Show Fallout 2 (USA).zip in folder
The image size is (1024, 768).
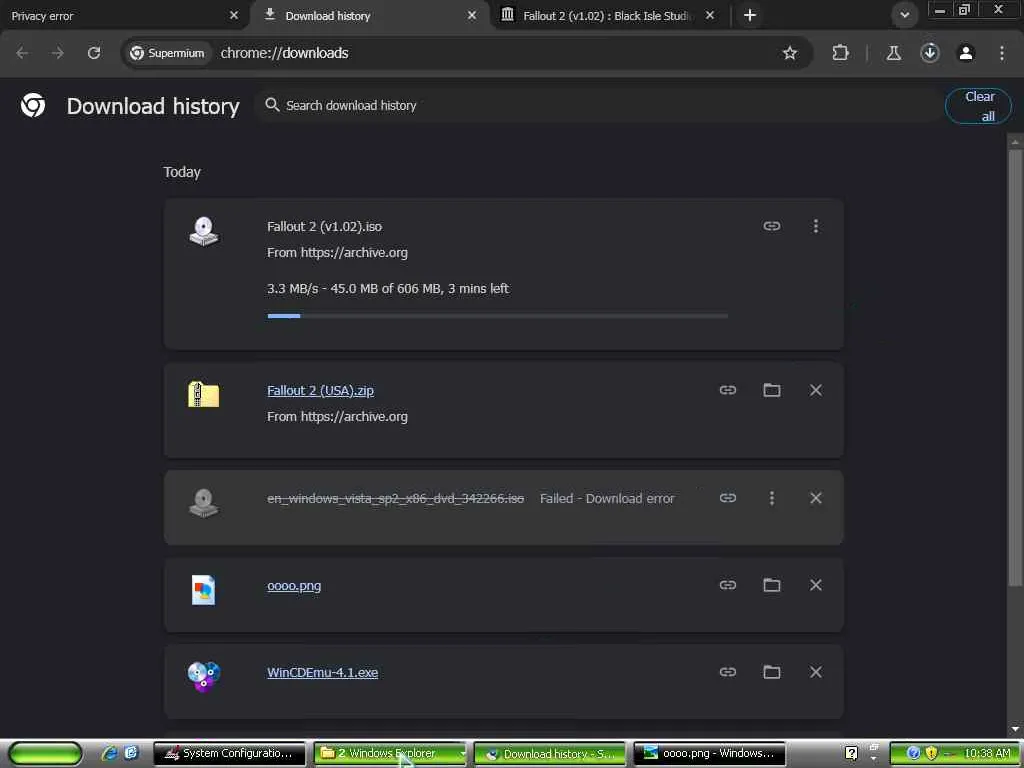click(772, 390)
